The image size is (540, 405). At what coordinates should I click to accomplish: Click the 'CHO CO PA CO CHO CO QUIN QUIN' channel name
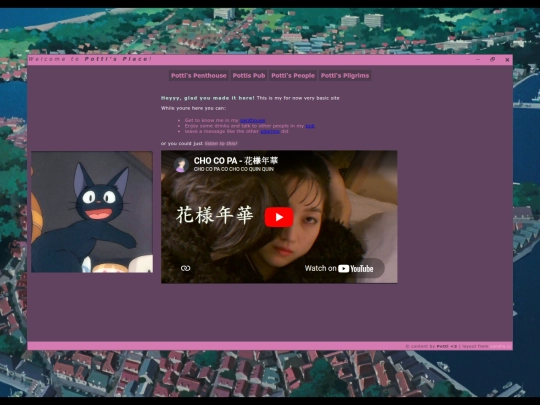[x=233, y=169]
